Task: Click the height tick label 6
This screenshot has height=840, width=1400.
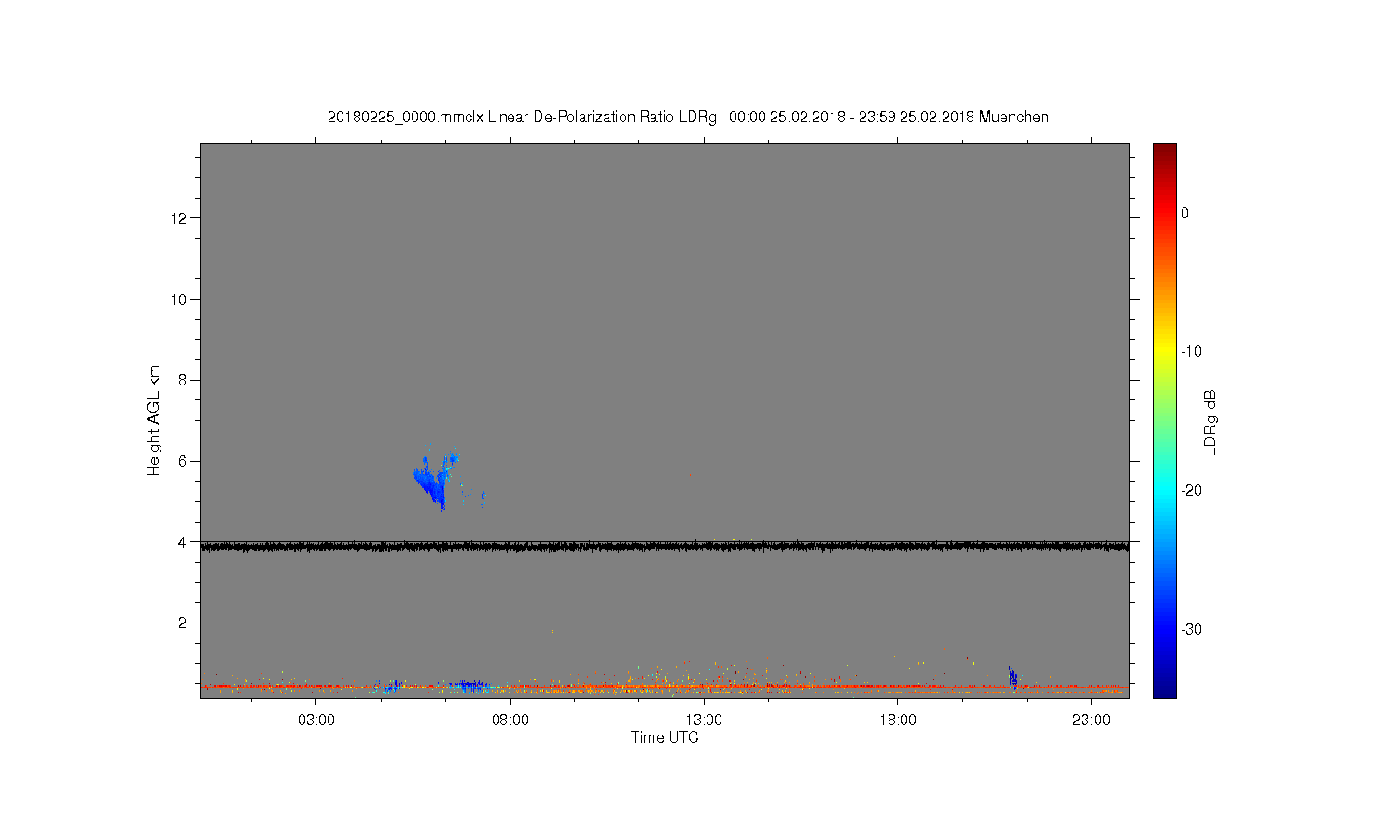Action: pyautogui.click(x=183, y=461)
